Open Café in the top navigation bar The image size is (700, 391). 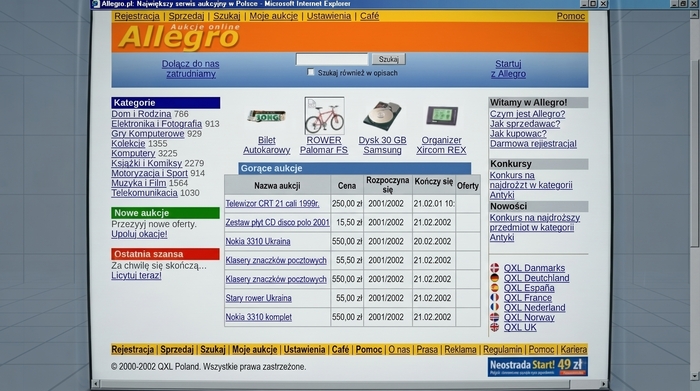click(x=369, y=16)
